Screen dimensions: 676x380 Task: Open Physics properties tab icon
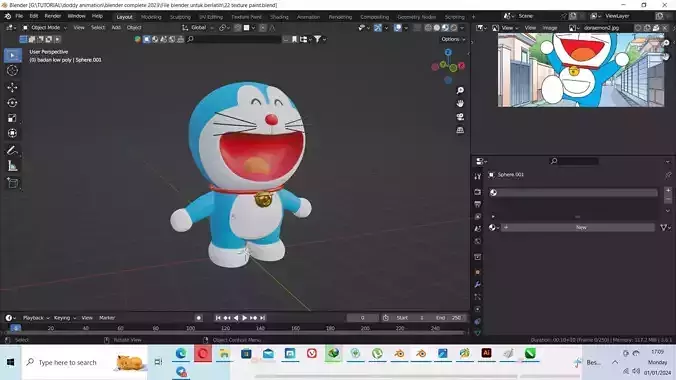[x=478, y=309]
